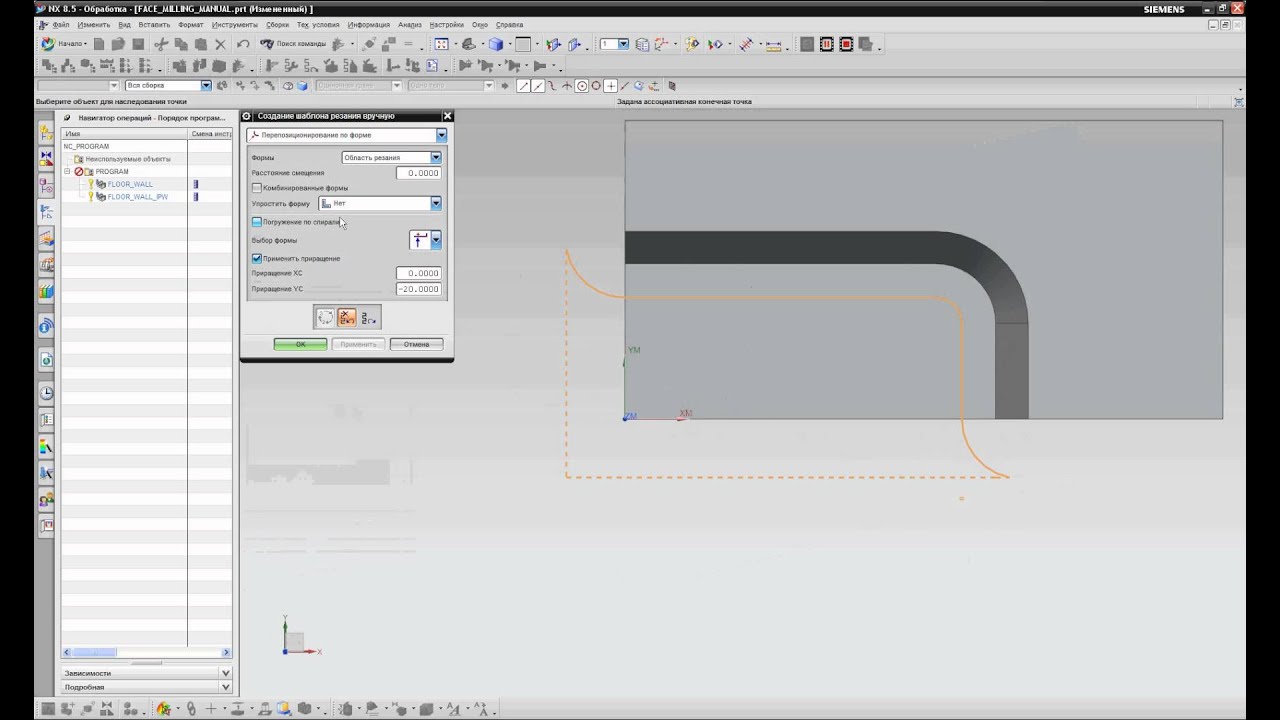
Task: Click the third sequence icon in dialog
Action: coord(369,318)
